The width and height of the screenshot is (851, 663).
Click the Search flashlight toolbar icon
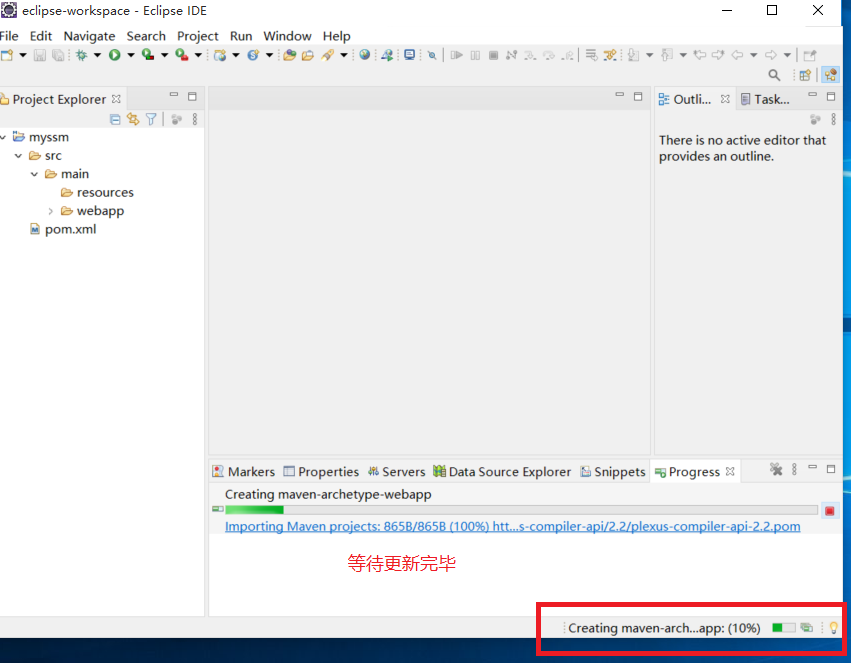click(327, 55)
